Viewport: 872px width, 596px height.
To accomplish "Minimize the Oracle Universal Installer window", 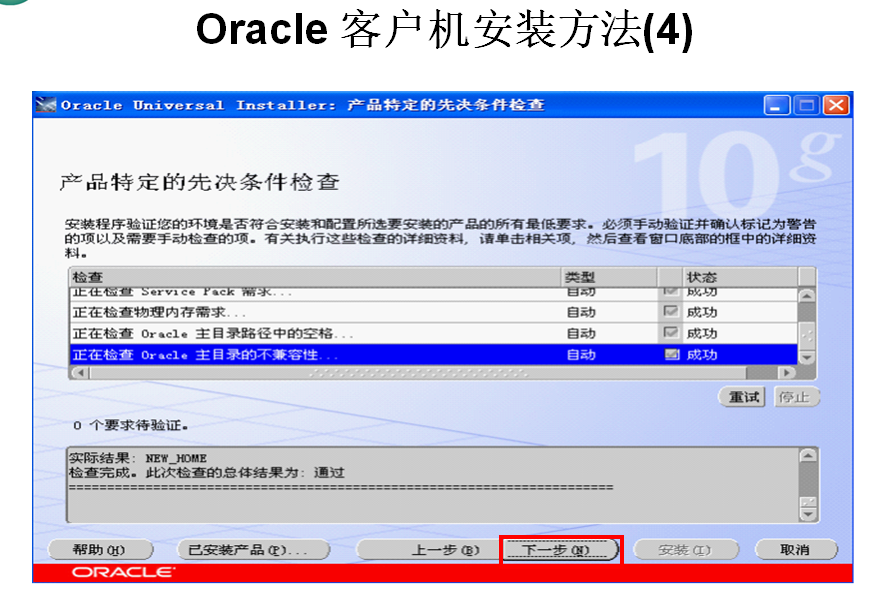I will (x=776, y=105).
